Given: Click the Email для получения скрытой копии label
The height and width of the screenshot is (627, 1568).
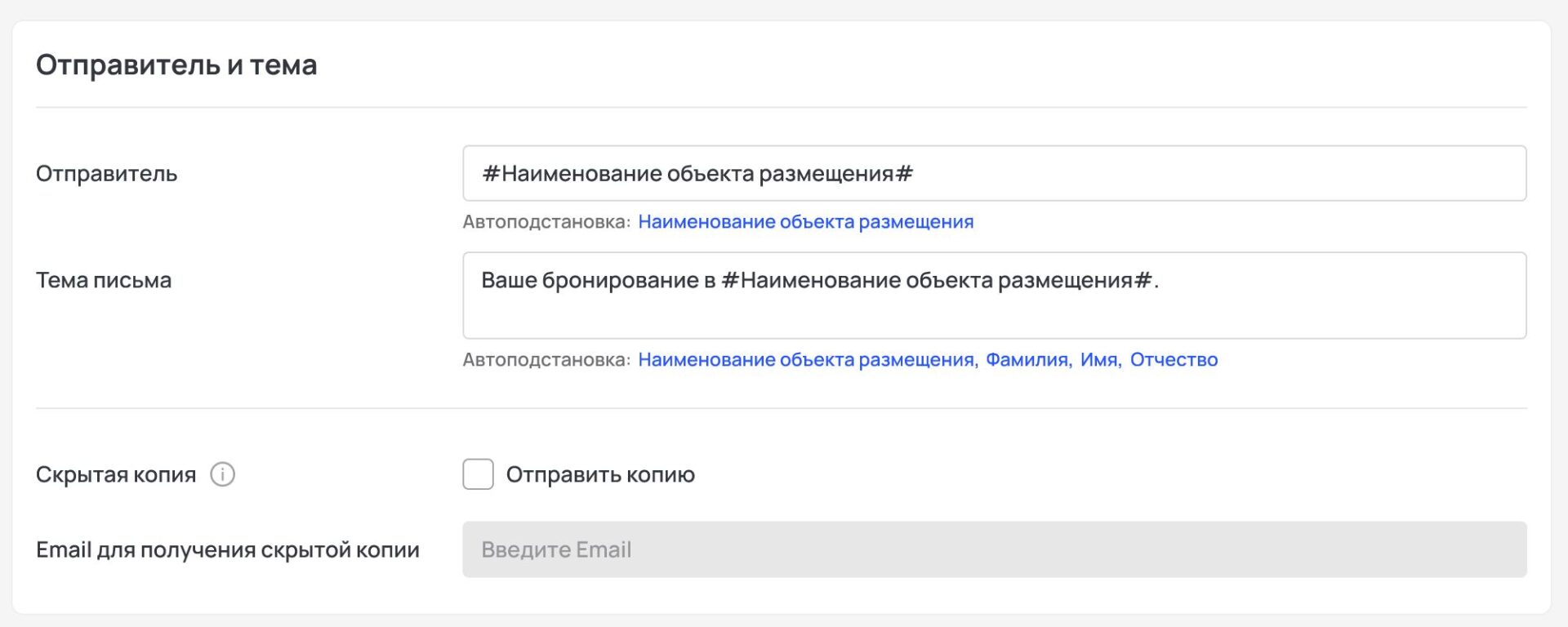Looking at the screenshot, I should (x=227, y=549).
